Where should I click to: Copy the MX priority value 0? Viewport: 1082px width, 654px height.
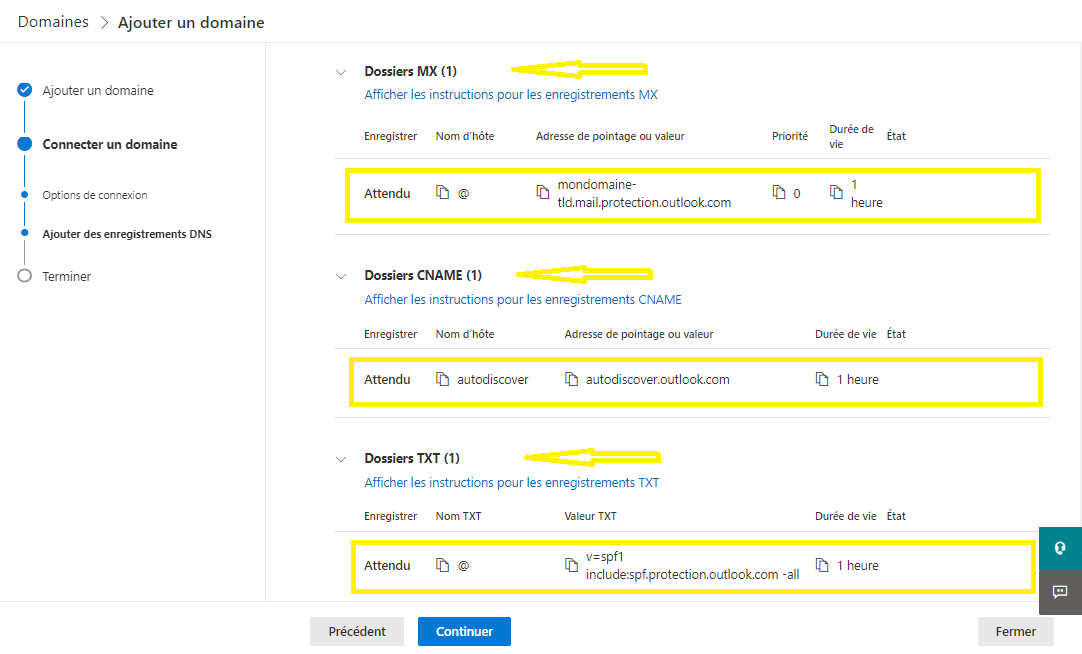[779, 192]
